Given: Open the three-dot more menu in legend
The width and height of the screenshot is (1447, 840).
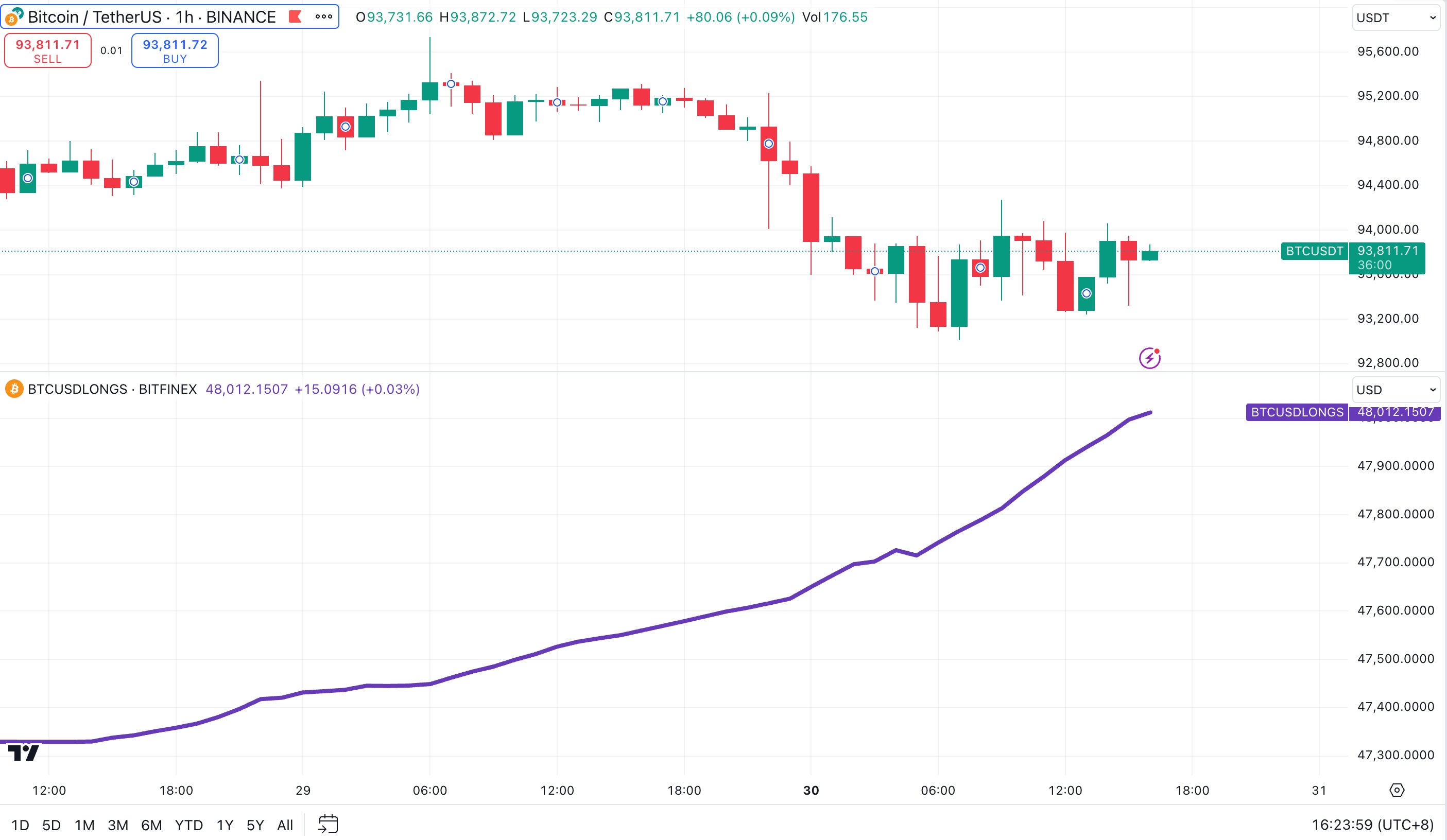Looking at the screenshot, I should click(x=324, y=16).
